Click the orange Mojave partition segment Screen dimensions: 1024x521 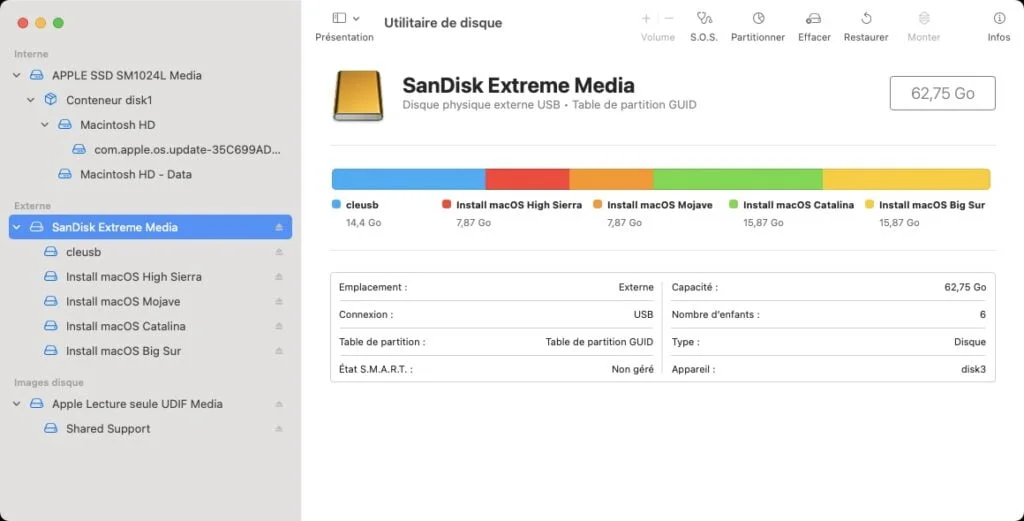click(x=611, y=179)
